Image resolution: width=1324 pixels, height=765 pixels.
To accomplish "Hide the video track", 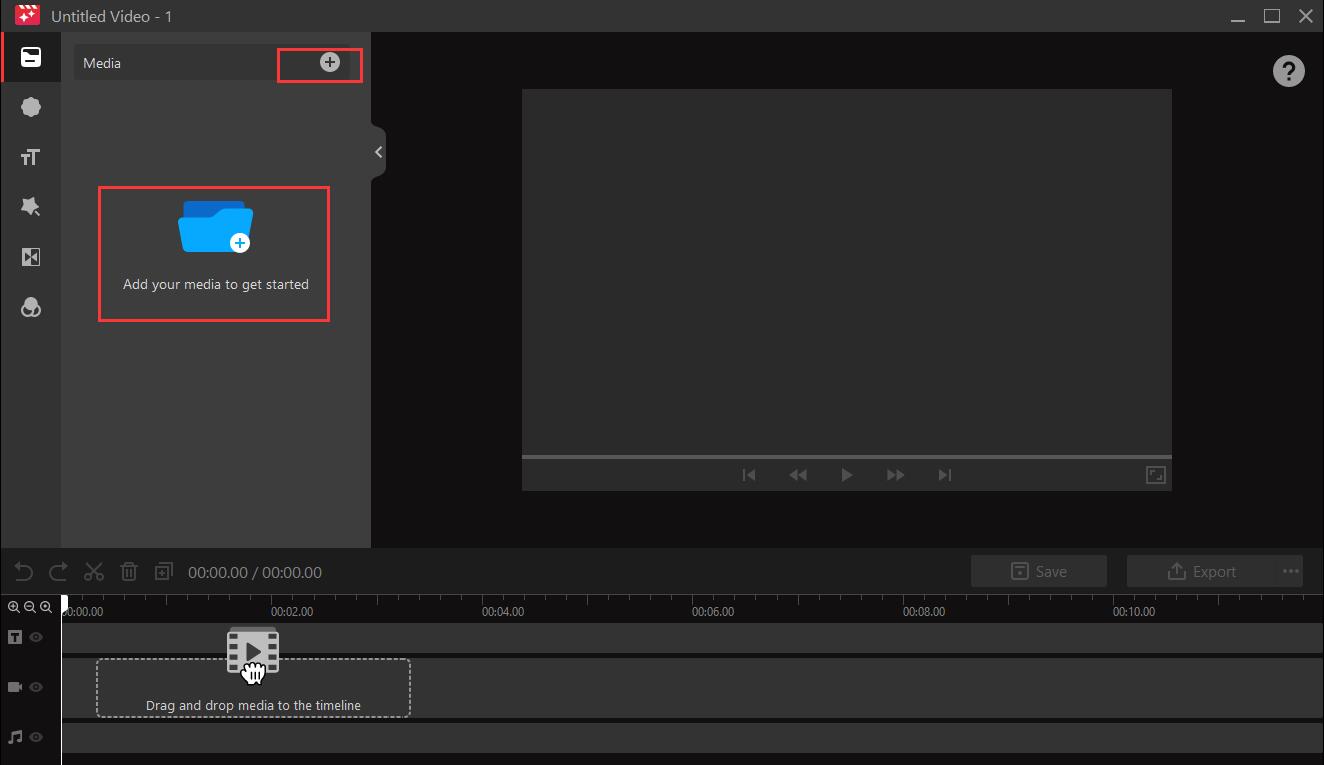I will pyautogui.click(x=35, y=687).
